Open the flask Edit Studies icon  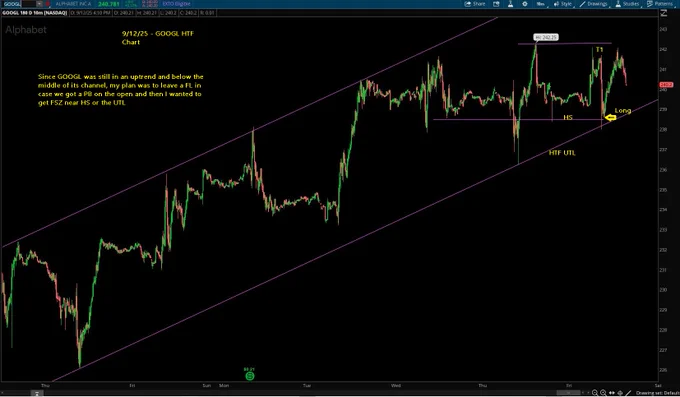pyautogui.click(x=510, y=4)
